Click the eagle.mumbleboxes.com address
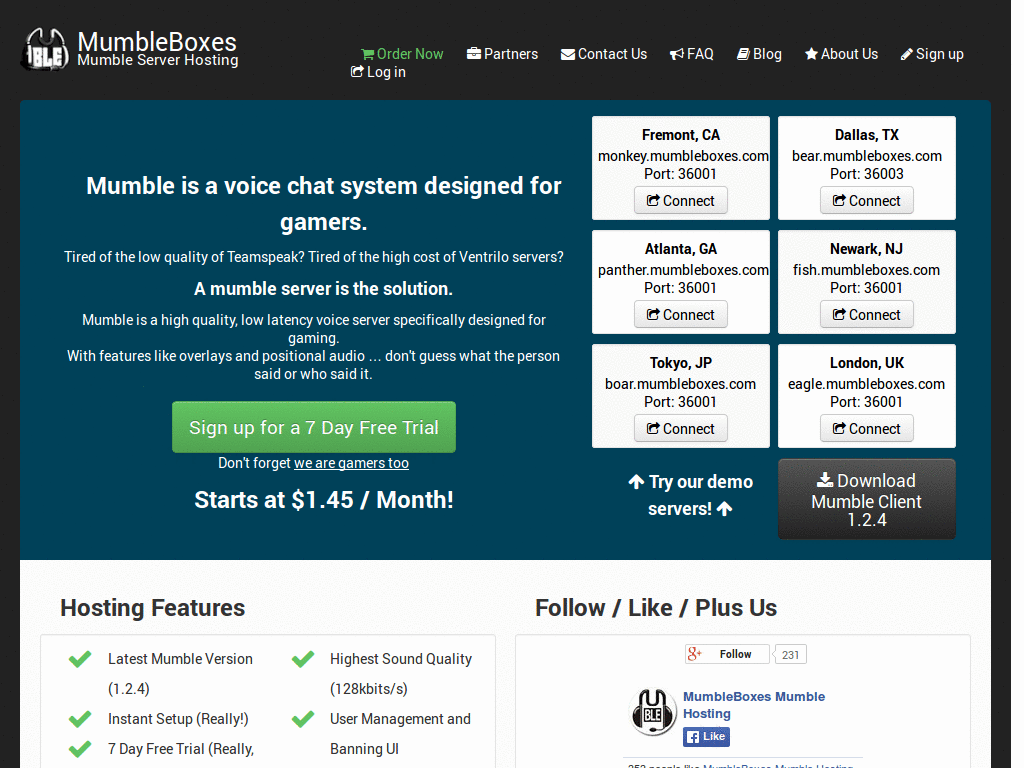 pos(867,384)
